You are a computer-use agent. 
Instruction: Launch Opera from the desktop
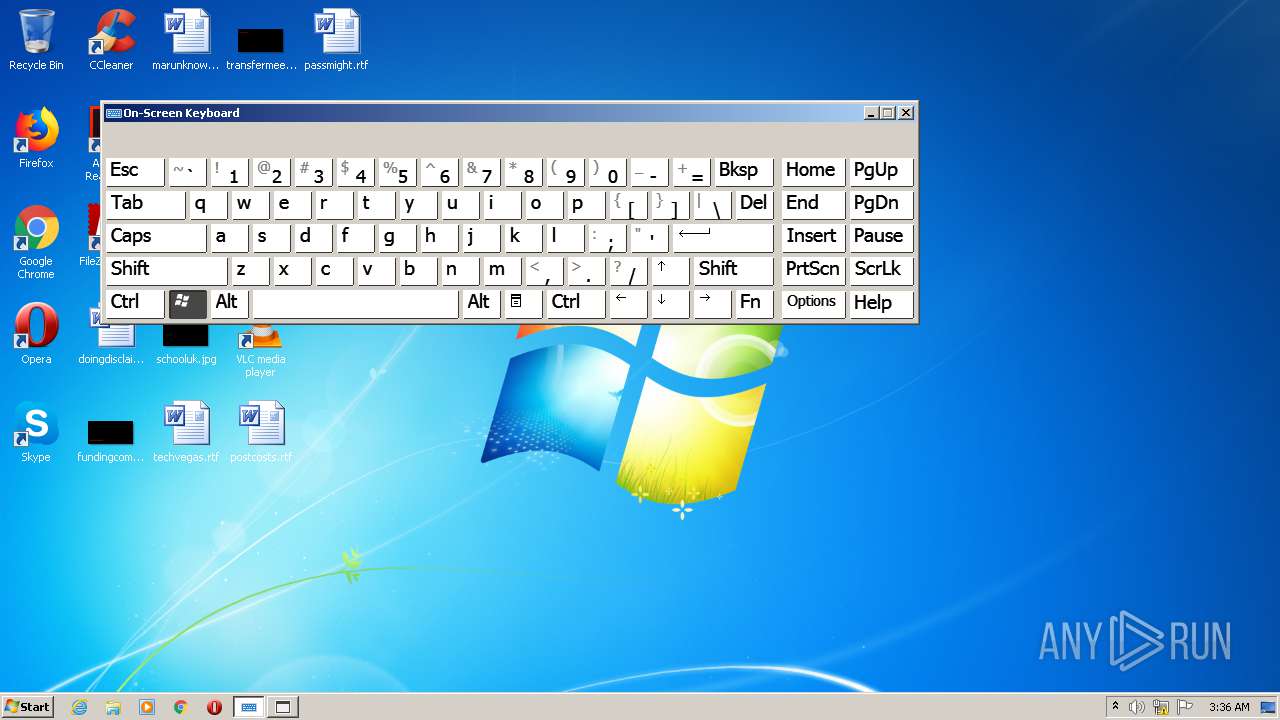click(x=36, y=334)
